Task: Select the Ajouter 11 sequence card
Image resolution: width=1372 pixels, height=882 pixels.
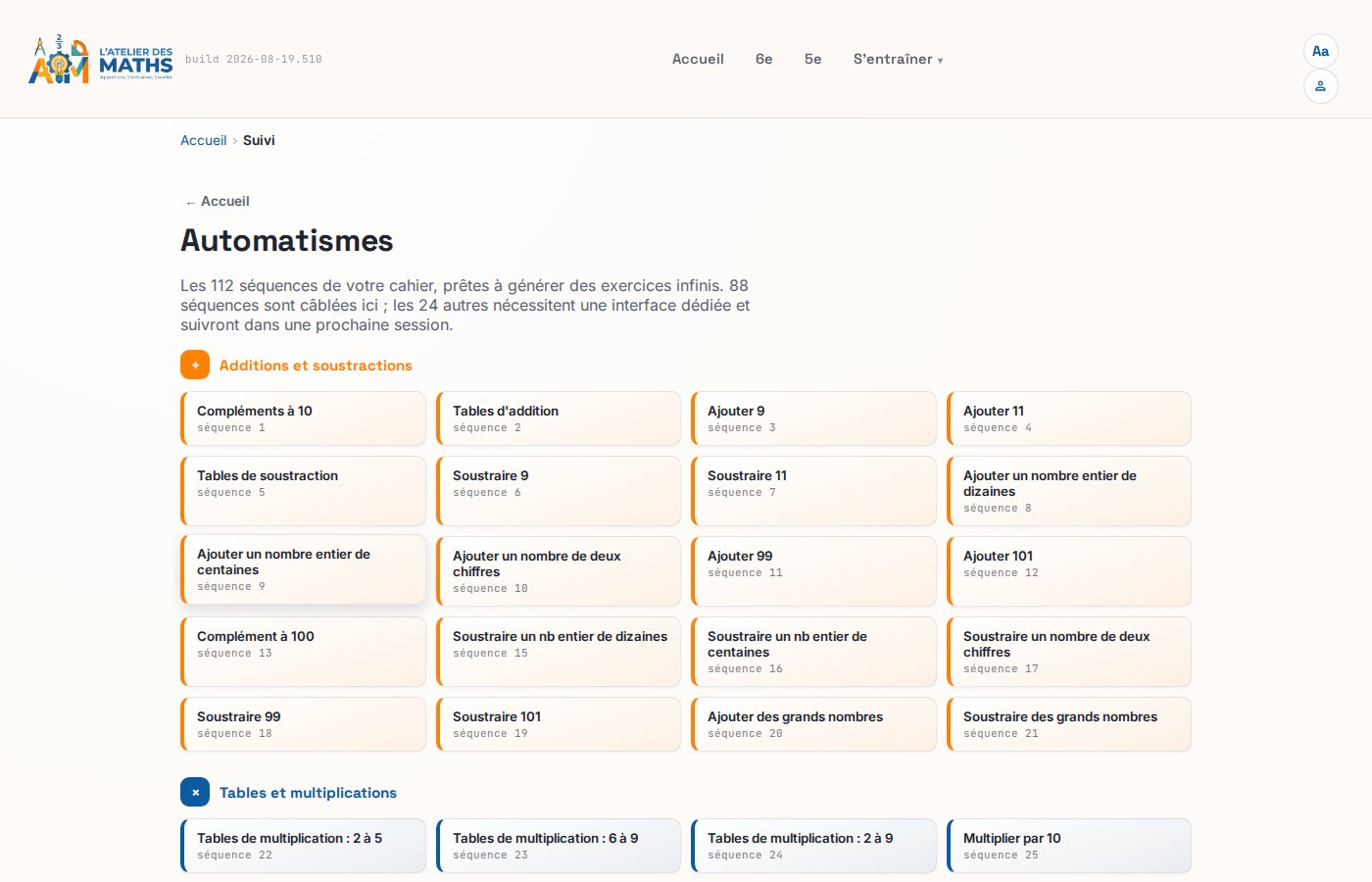Action: click(1069, 418)
